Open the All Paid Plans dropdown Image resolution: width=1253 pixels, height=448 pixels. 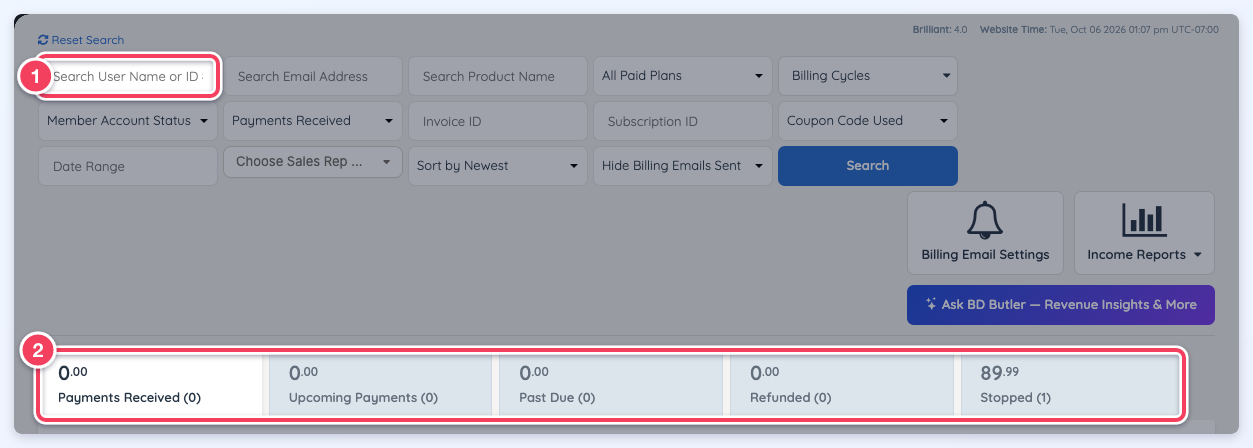point(683,76)
